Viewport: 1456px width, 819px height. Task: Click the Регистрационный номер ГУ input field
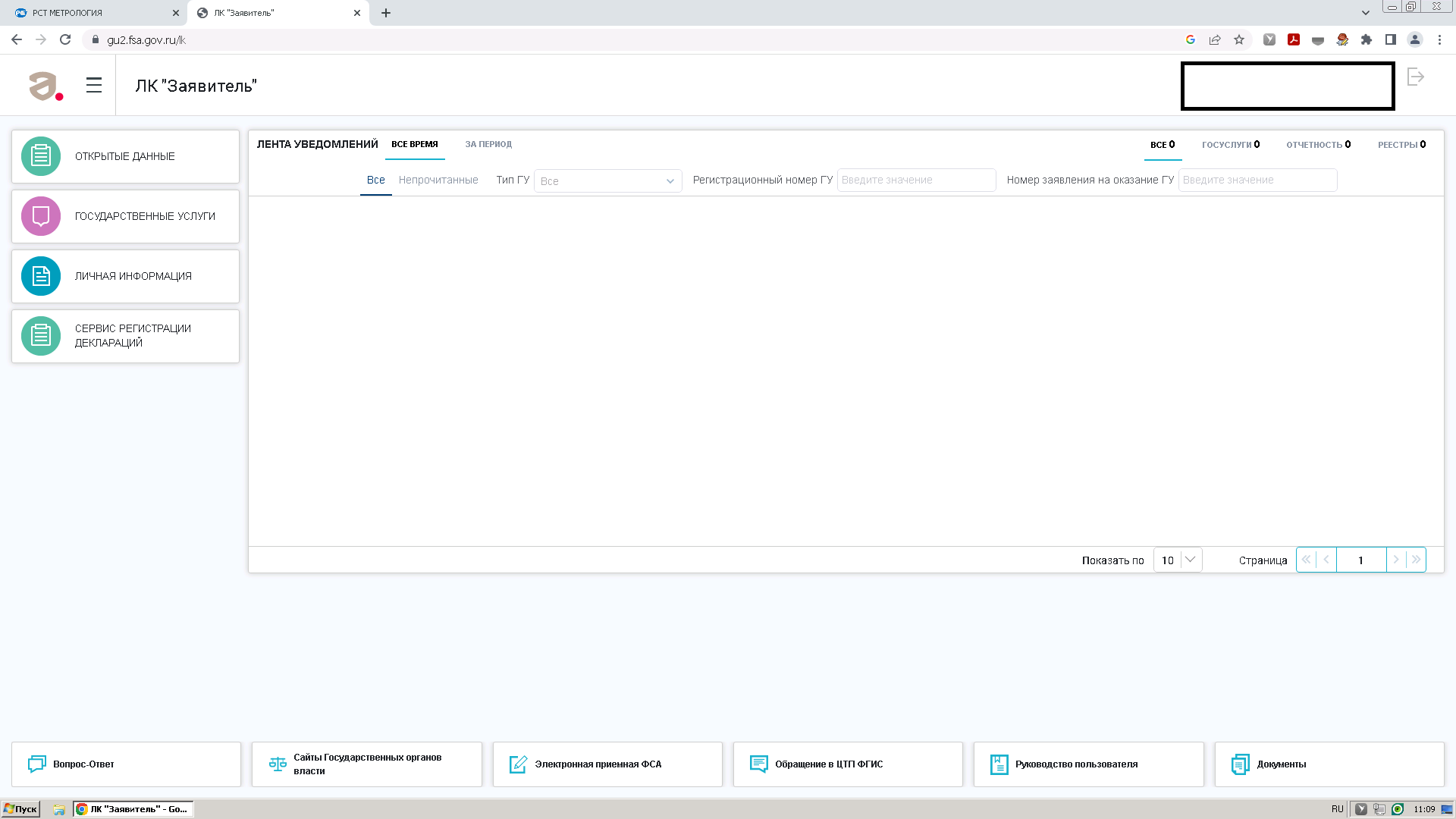click(915, 180)
